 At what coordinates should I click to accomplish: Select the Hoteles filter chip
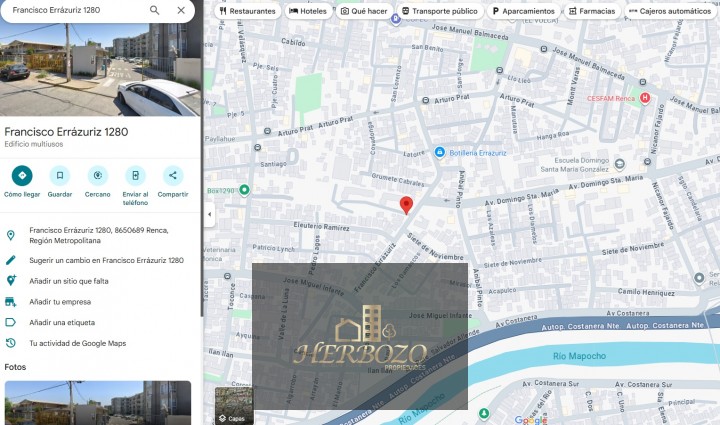308,11
